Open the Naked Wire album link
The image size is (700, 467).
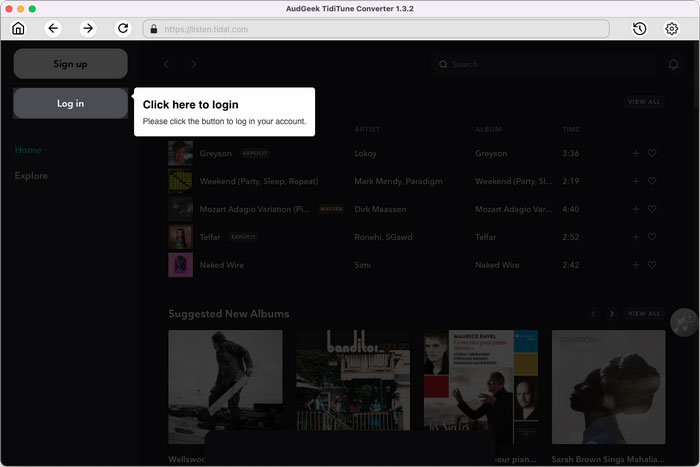pyautogui.click(x=497, y=265)
